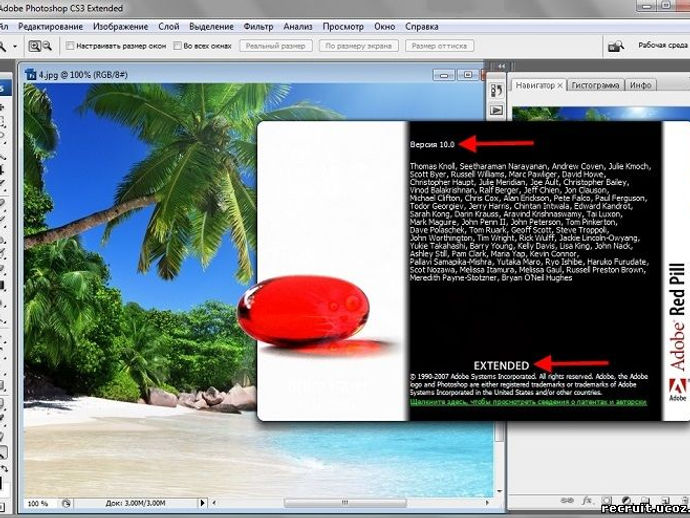690x518 pixels.
Task: Click the Navigator preview thumbnail
Action: 601,114
